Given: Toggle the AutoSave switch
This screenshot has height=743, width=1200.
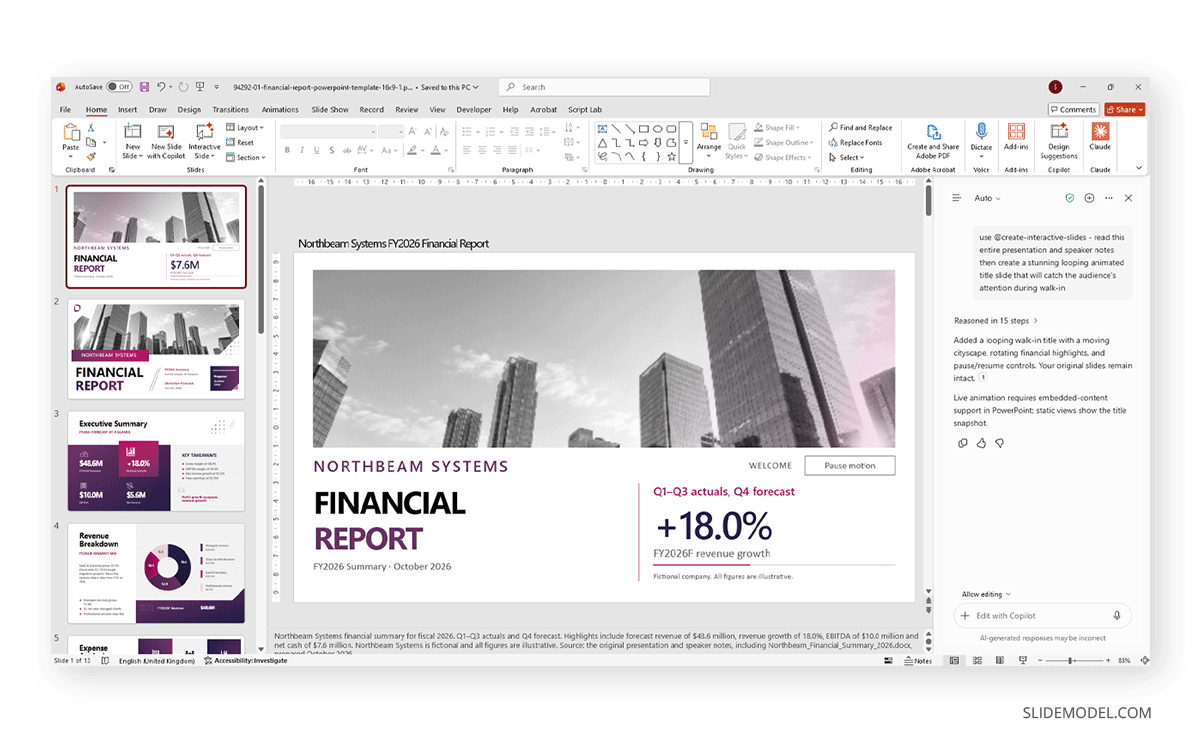Looking at the screenshot, I should tap(119, 87).
